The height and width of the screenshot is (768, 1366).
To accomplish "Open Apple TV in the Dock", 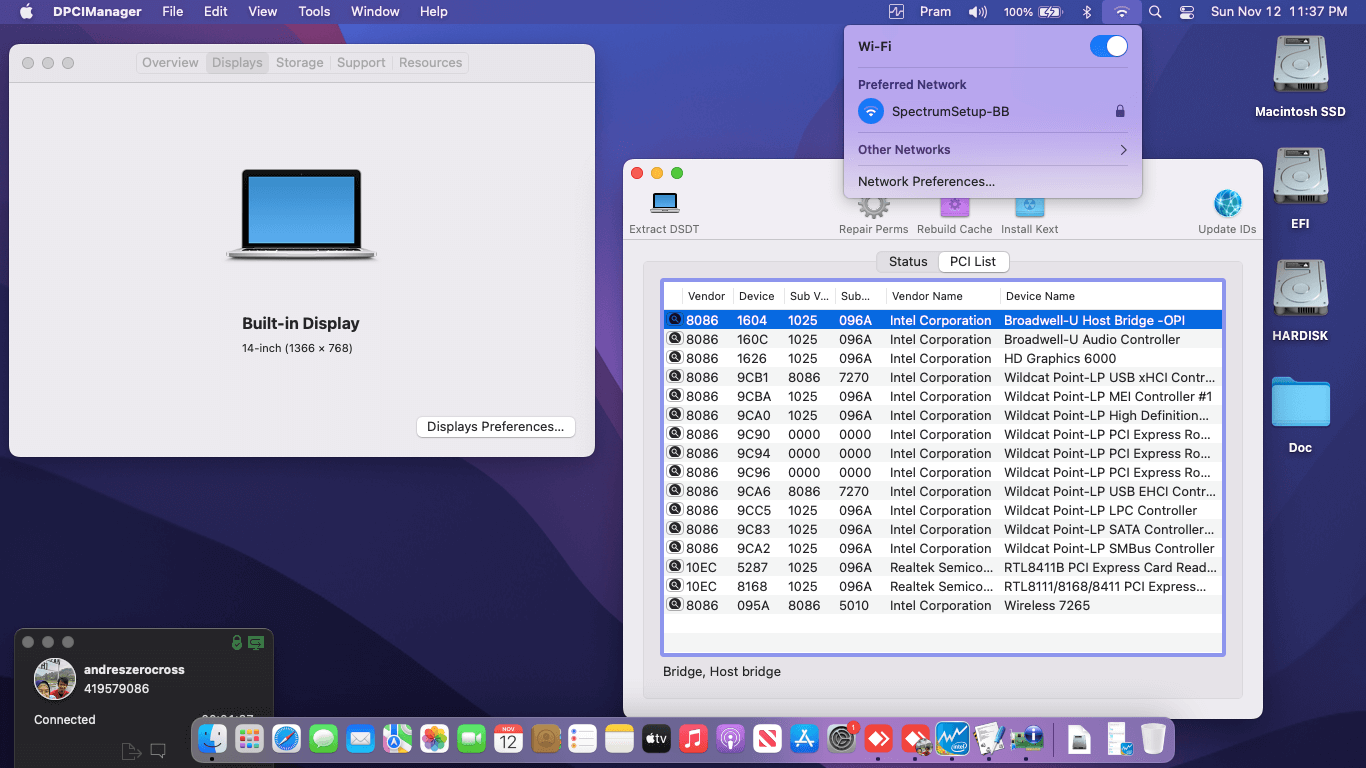I will pyautogui.click(x=656, y=739).
